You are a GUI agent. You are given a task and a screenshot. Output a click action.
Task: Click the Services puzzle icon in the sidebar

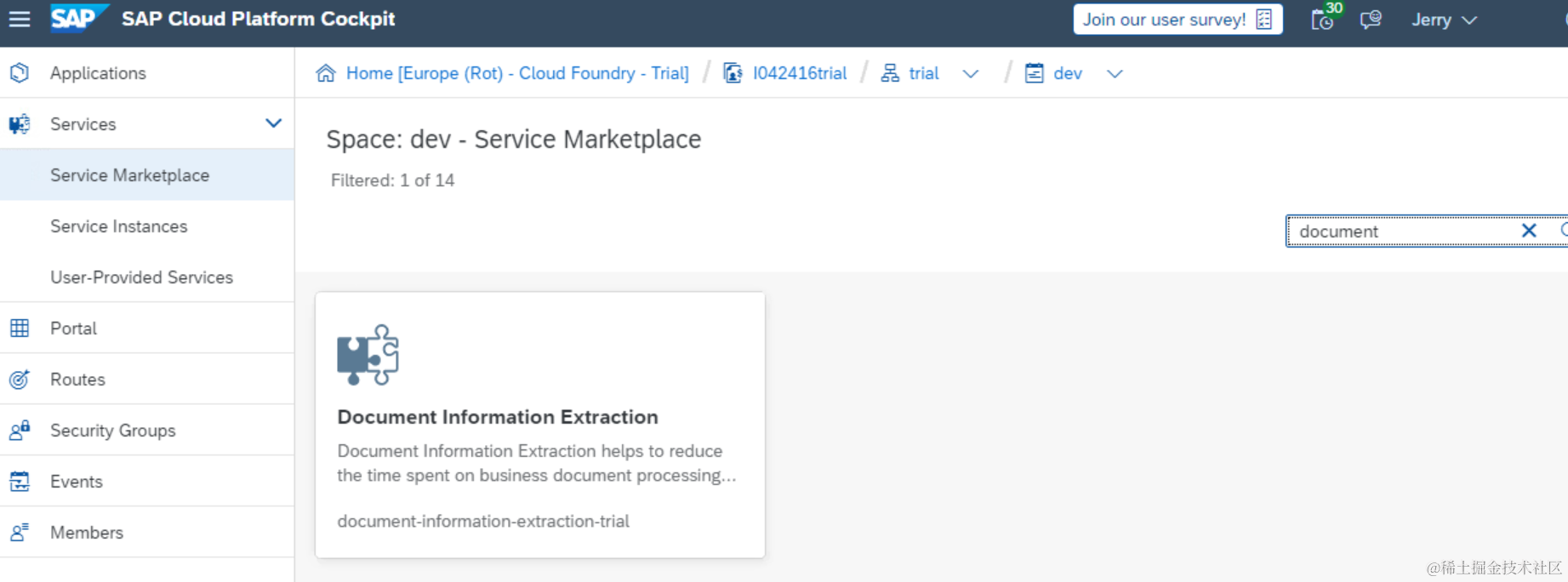(20, 124)
